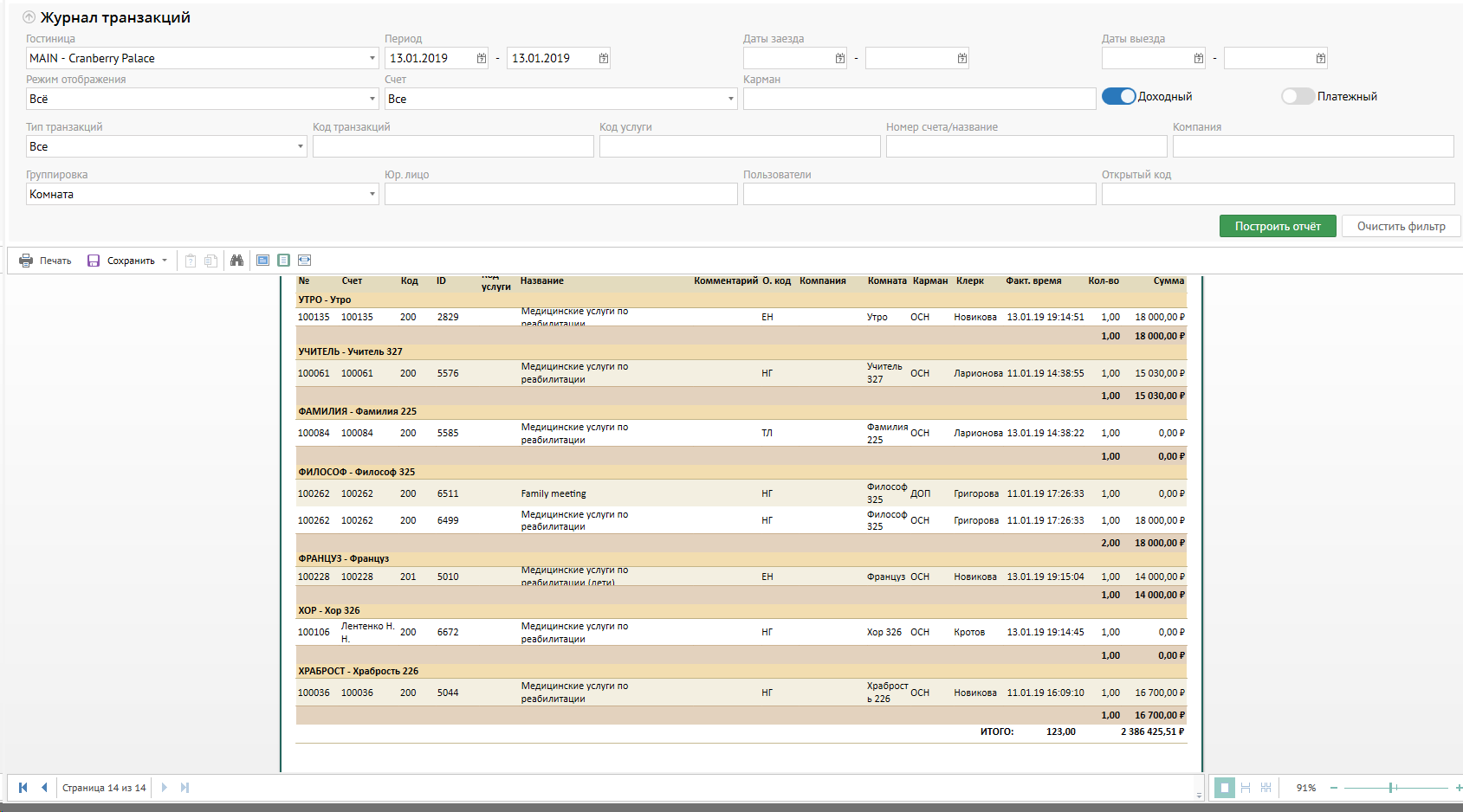Image resolution: width=1463 pixels, height=812 pixels.
Task: Click the Сохранить floppy disk icon
Action: (x=94, y=261)
